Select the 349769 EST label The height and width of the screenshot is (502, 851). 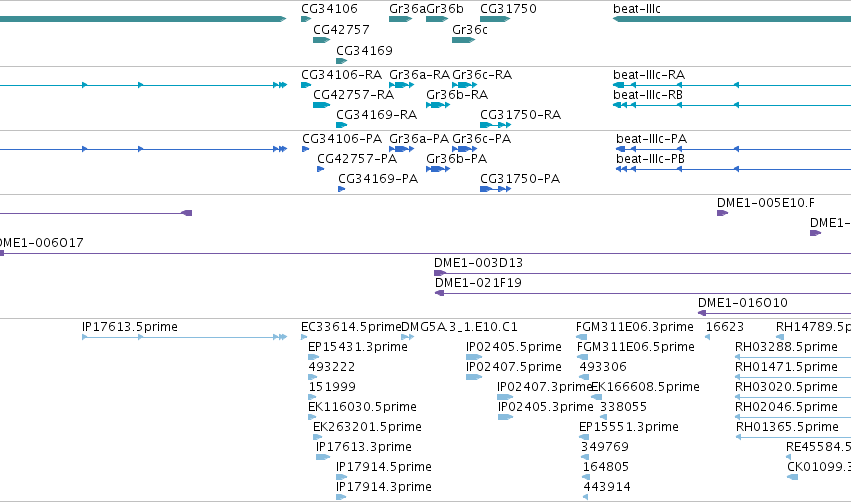pyautogui.click(x=605, y=447)
